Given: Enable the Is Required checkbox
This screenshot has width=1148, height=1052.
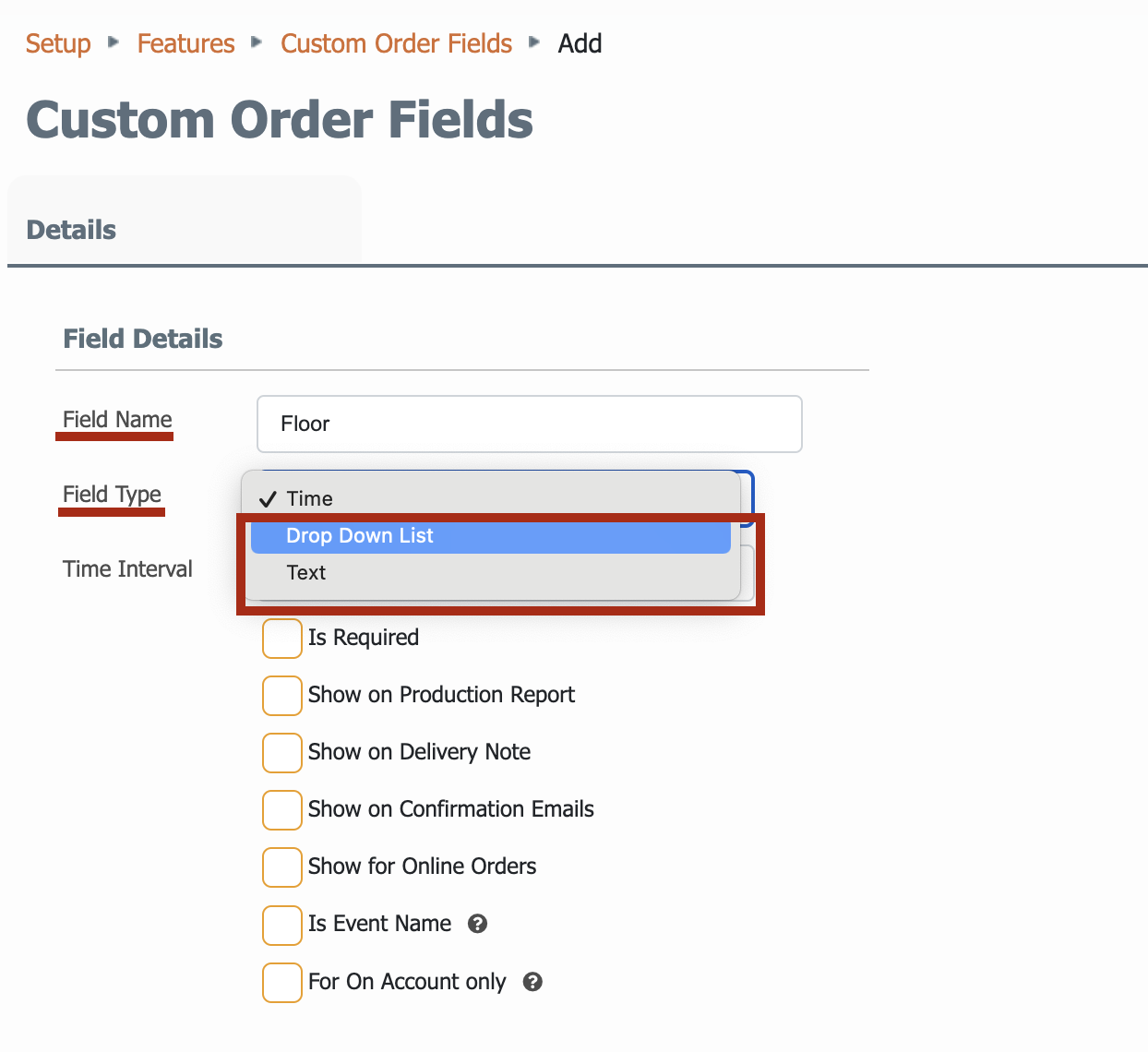Looking at the screenshot, I should [x=282, y=639].
